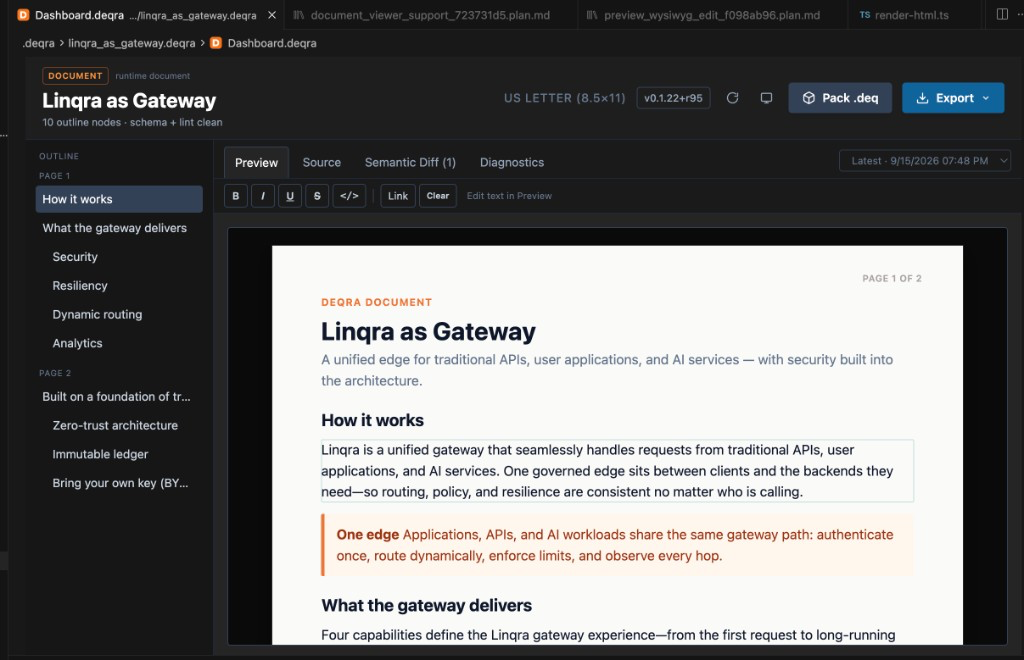The height and width of the screenshot is (660, 1024).
Task: Select the Security outline node
Action: 119,257
